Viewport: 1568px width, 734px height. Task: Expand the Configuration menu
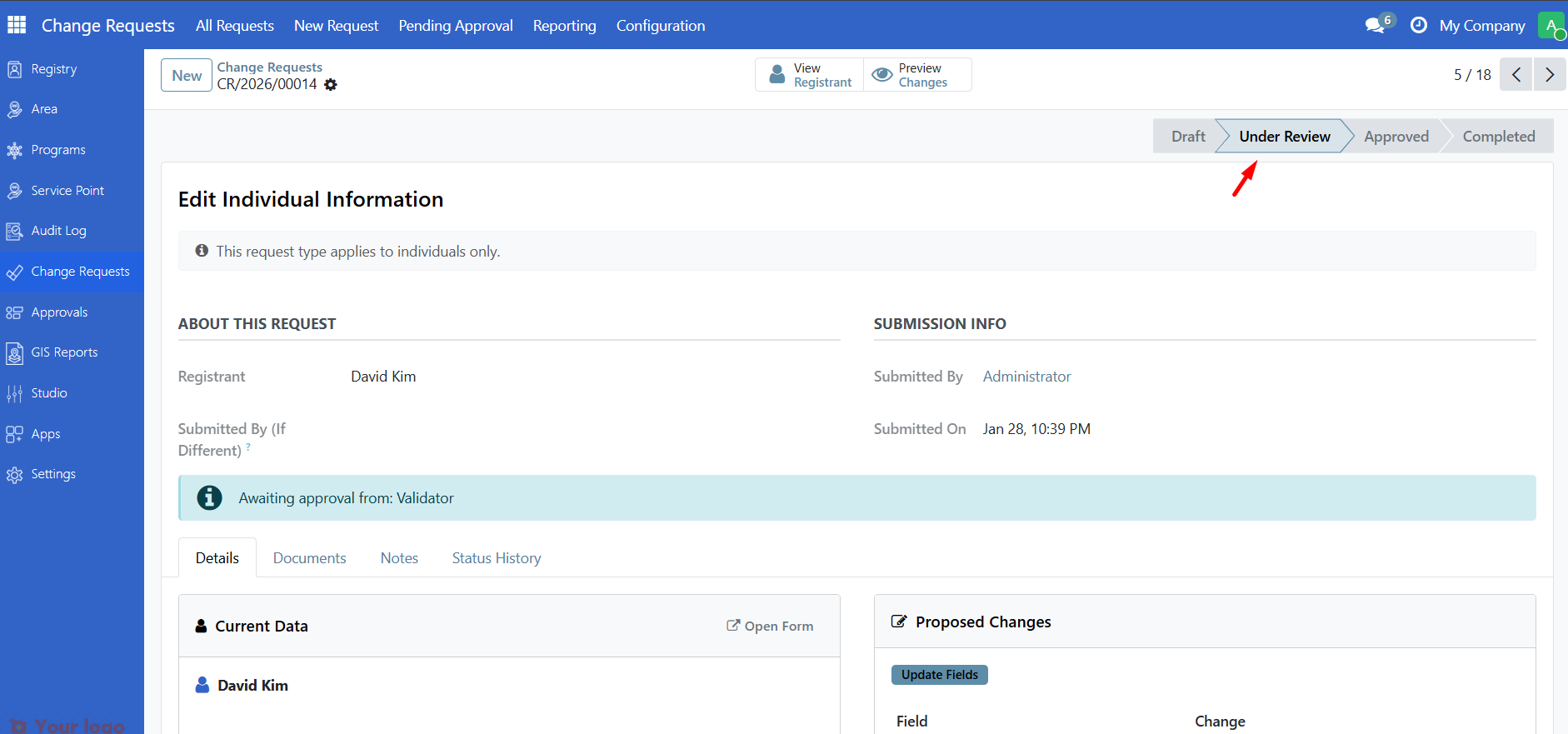pyautogui.click(x=660, y=26)
